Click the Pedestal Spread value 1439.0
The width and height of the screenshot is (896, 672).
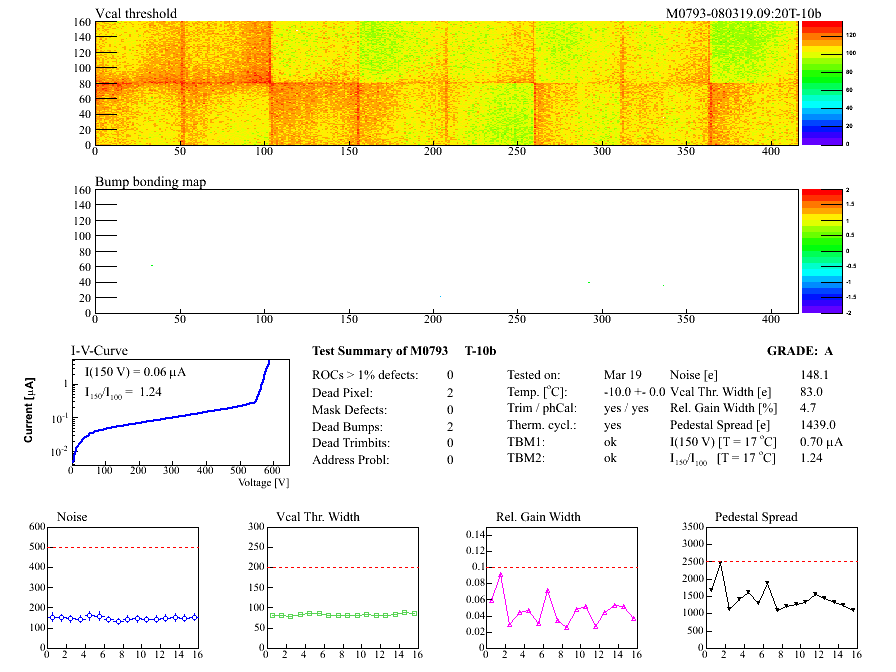818,425
